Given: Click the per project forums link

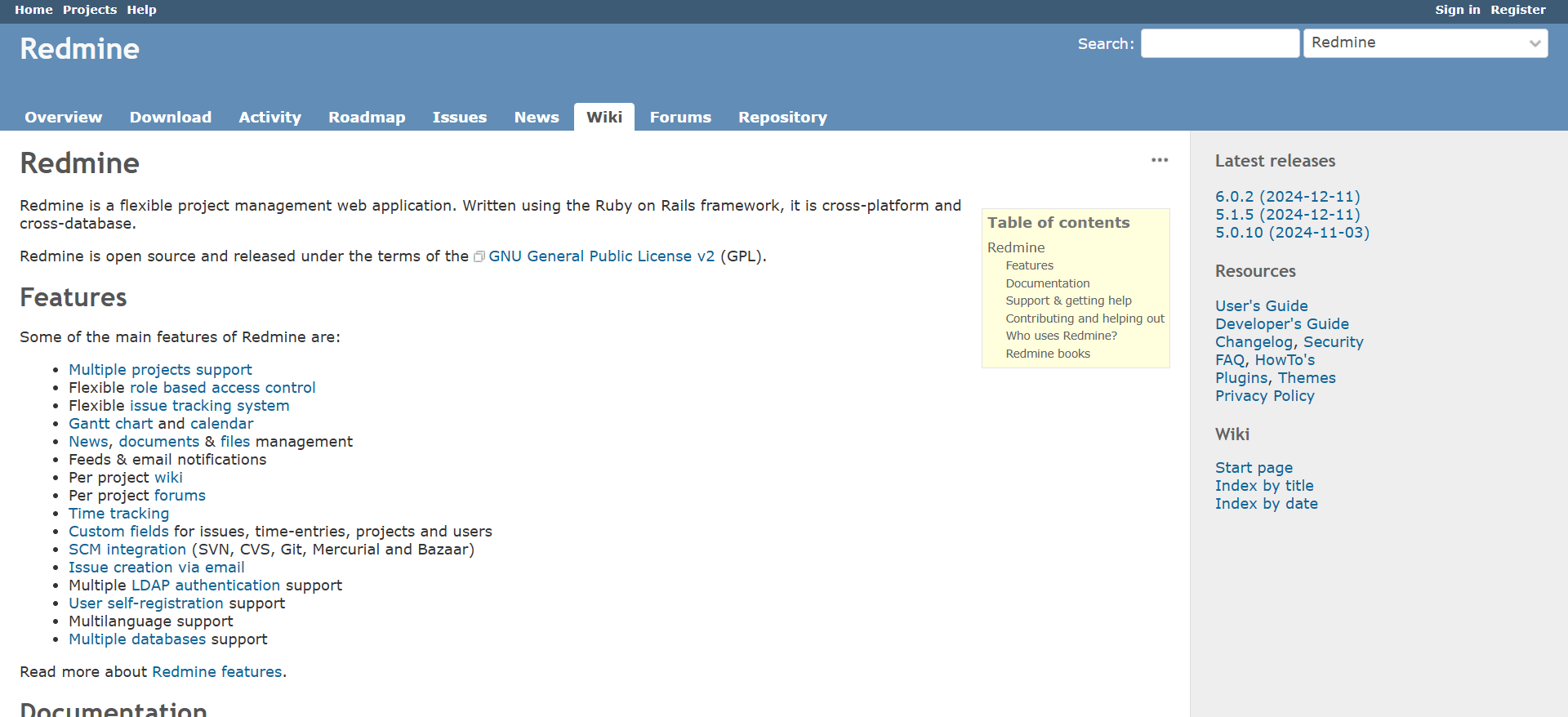Looking at the screenshot, I should (180, 496).
